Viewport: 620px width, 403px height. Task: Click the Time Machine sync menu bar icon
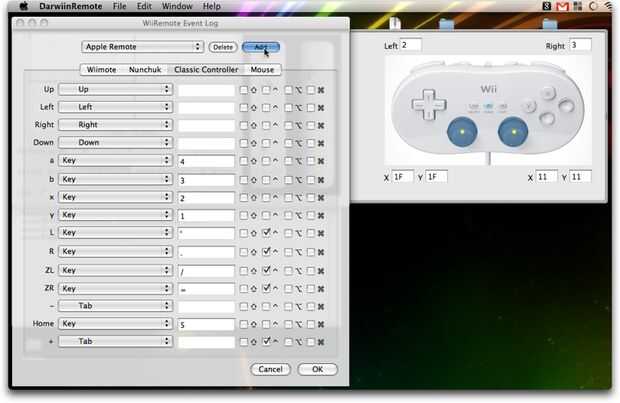pyautogui.click(x=593, y=6)
